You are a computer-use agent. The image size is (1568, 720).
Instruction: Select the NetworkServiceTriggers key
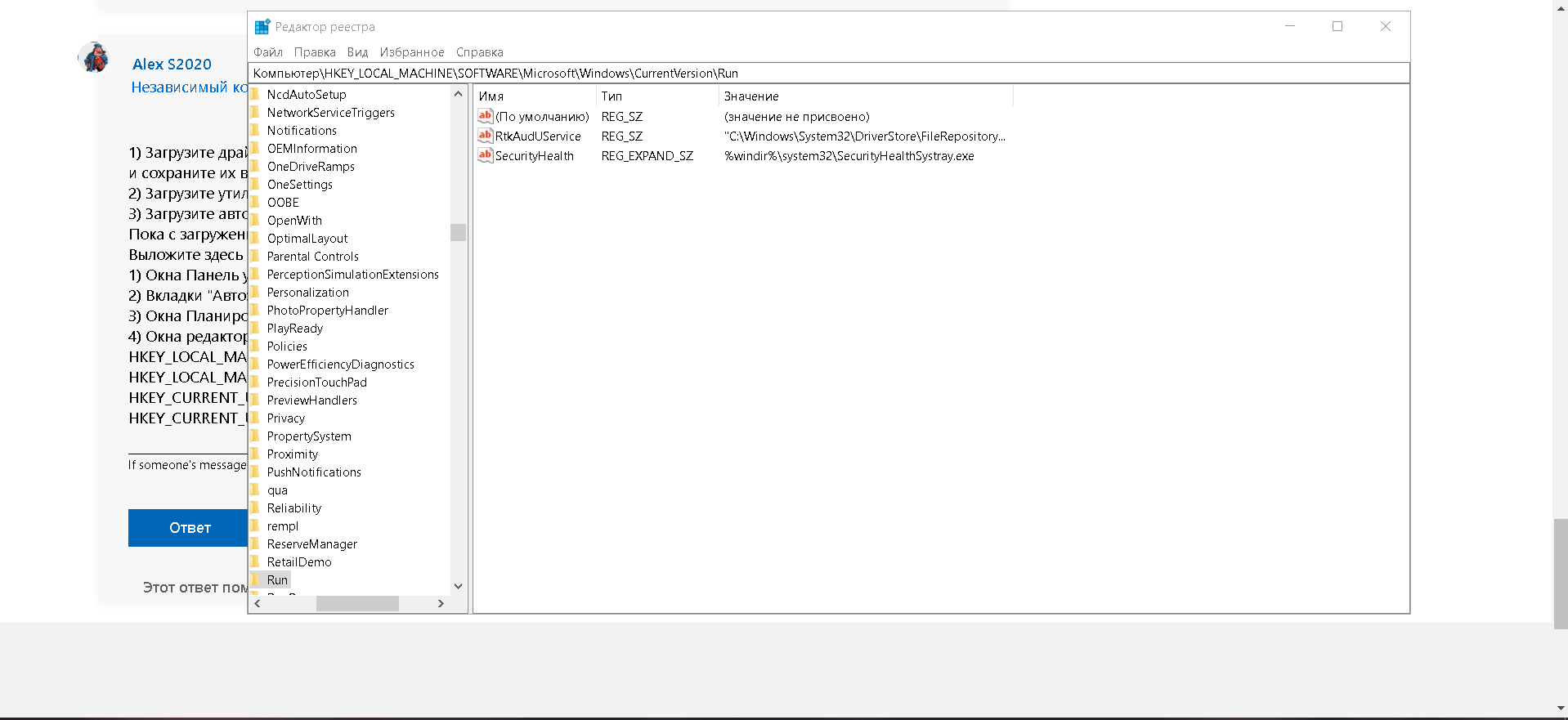click(330, 113)
